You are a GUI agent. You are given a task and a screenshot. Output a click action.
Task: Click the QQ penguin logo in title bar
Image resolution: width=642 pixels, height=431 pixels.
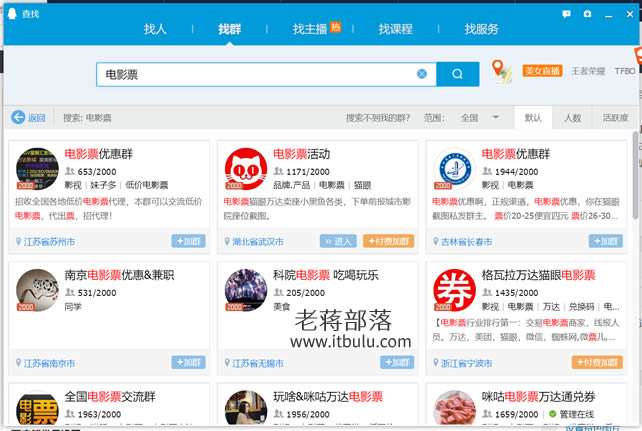click(12, 14)
